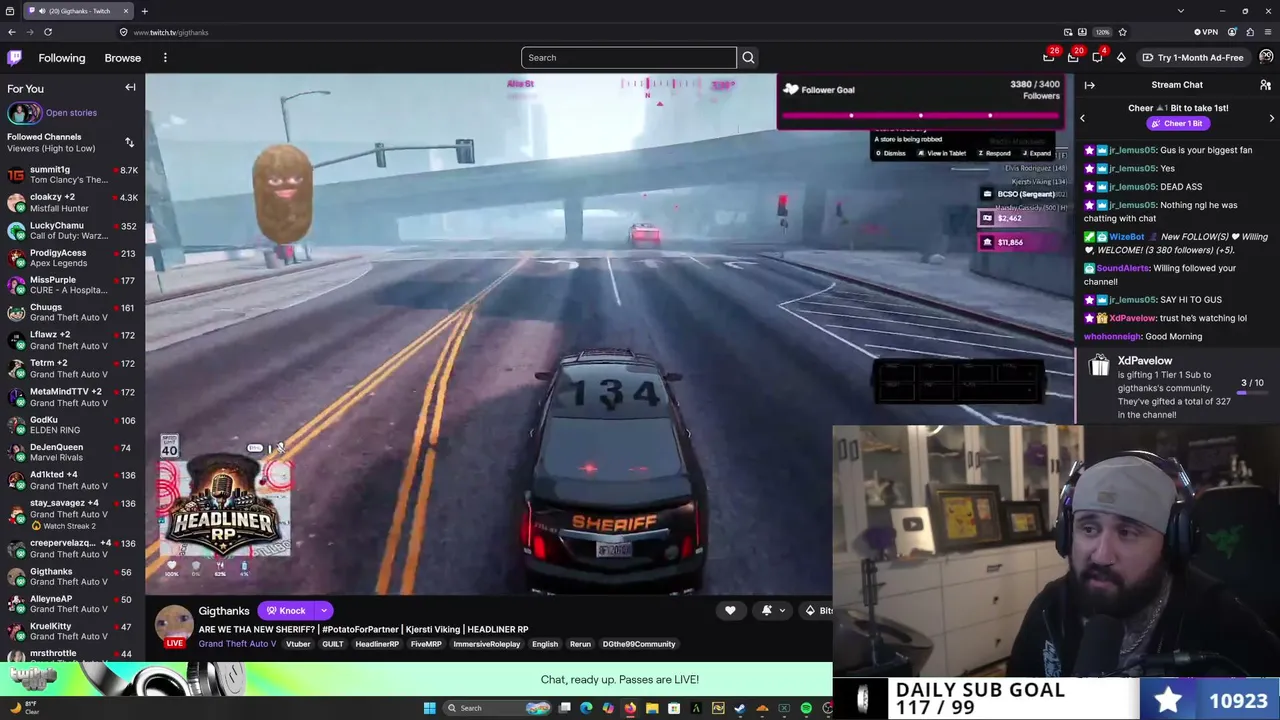This screenshot has width=1280, height=720.
Task: Click Knock button next to Gigthanks
Action: tap(285, 611)
